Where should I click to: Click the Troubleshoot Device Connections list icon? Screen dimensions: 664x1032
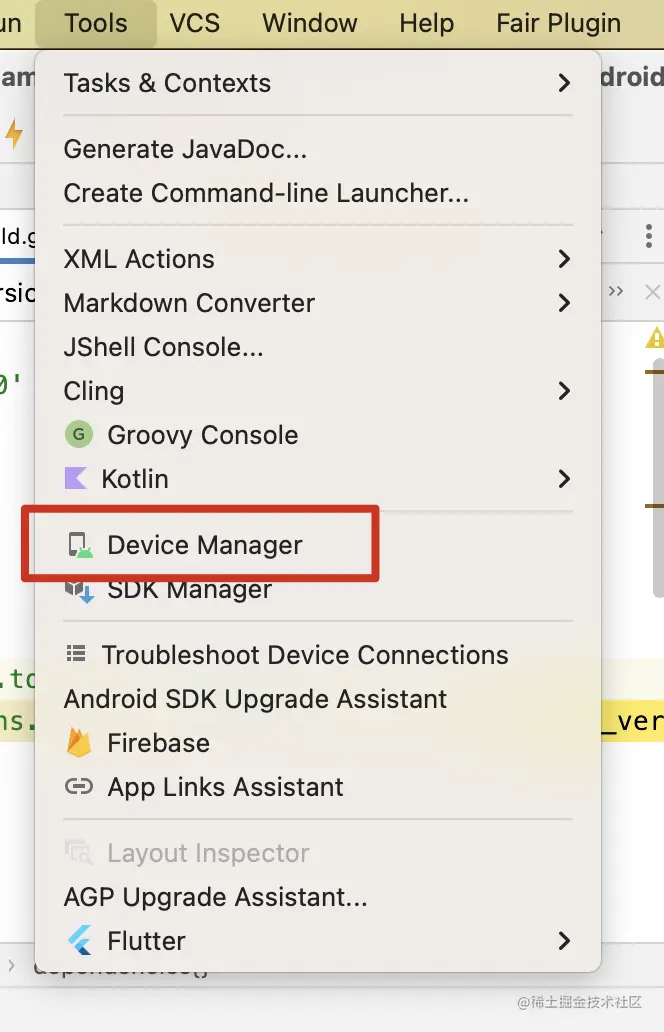[76, 655]
